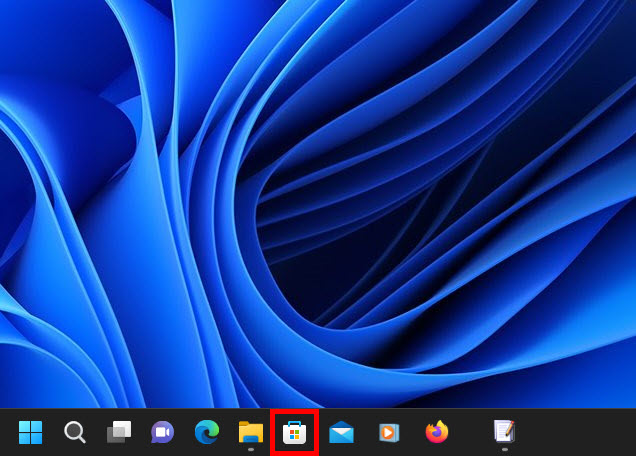Image resolution: width=636 pixels, height=456 pixels.
Task: Click the Search magnifier on the taskbar
Action: click(x=75, y=432)
